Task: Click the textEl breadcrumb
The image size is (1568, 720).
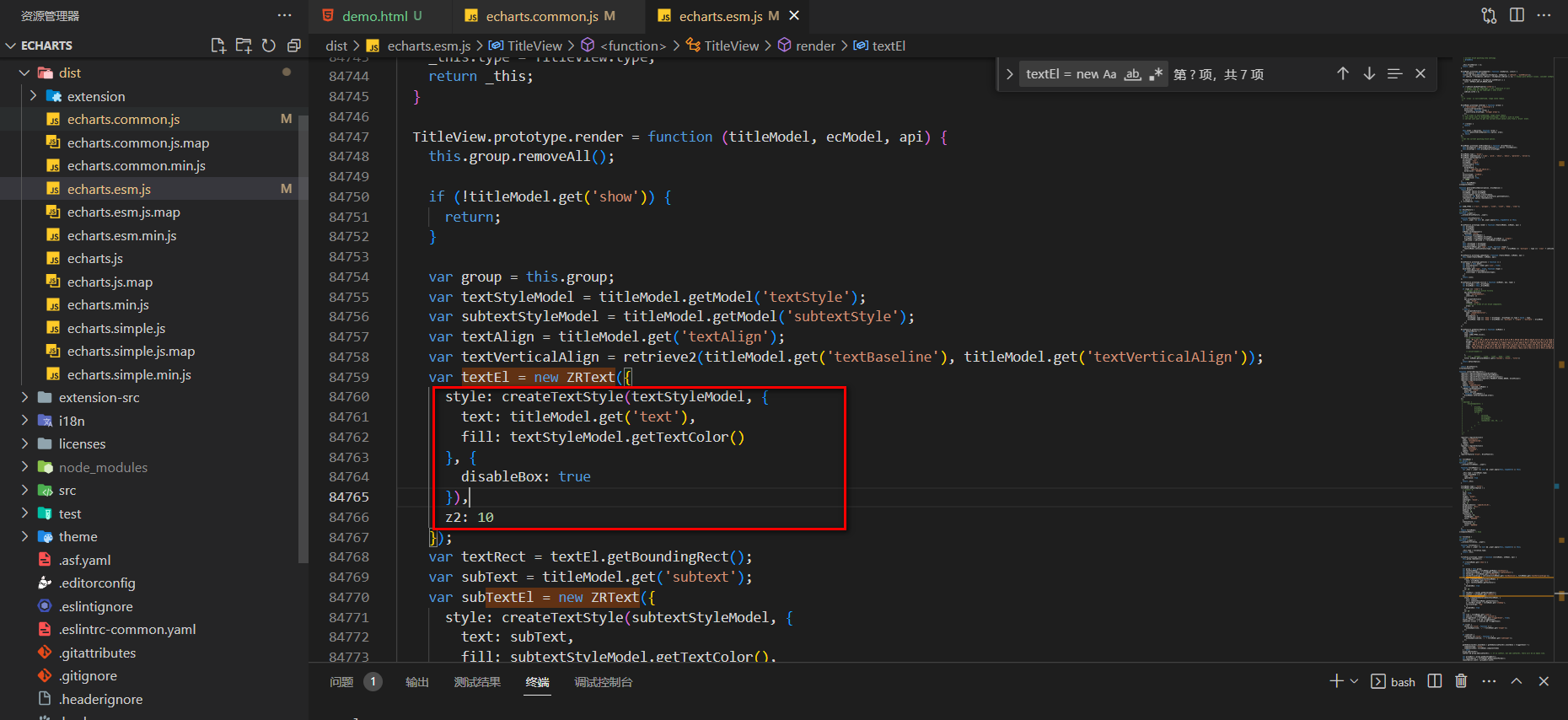Action: [x=879, y=46]
